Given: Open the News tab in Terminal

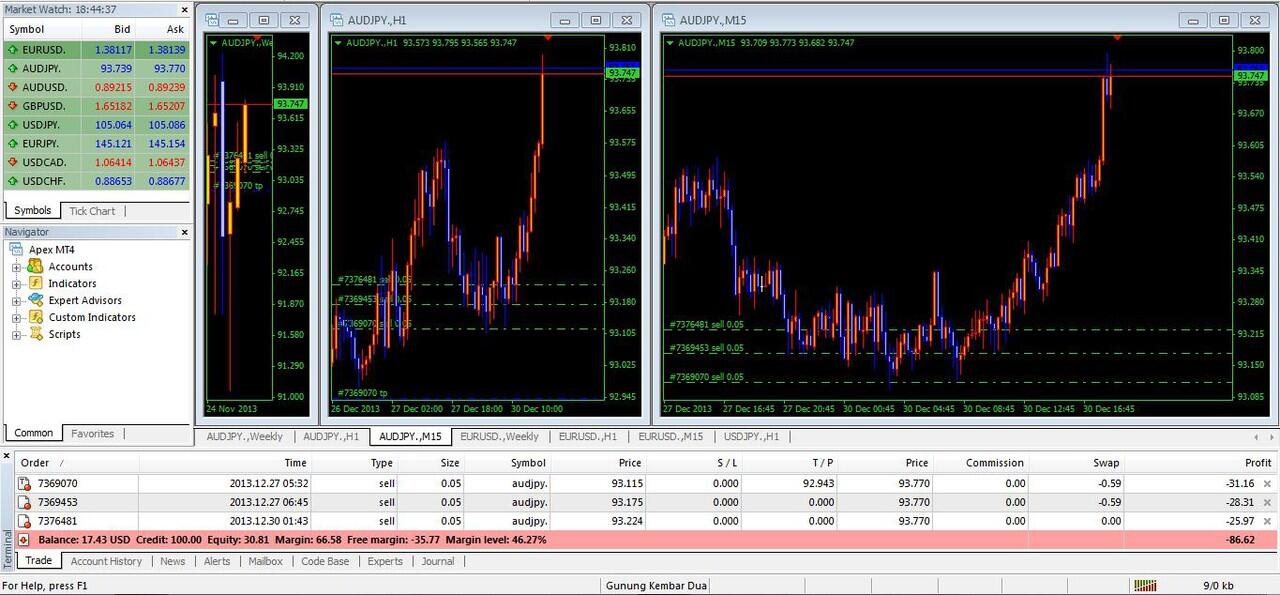Looking at the screenshot, I should [173, 561].
